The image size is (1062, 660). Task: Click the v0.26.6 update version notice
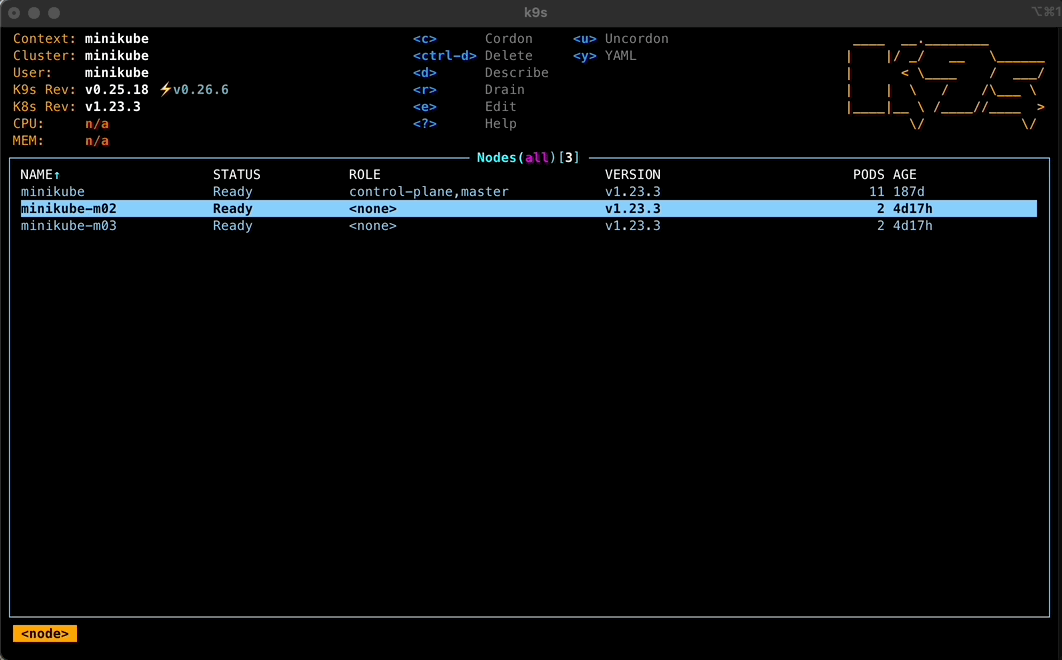194,89
